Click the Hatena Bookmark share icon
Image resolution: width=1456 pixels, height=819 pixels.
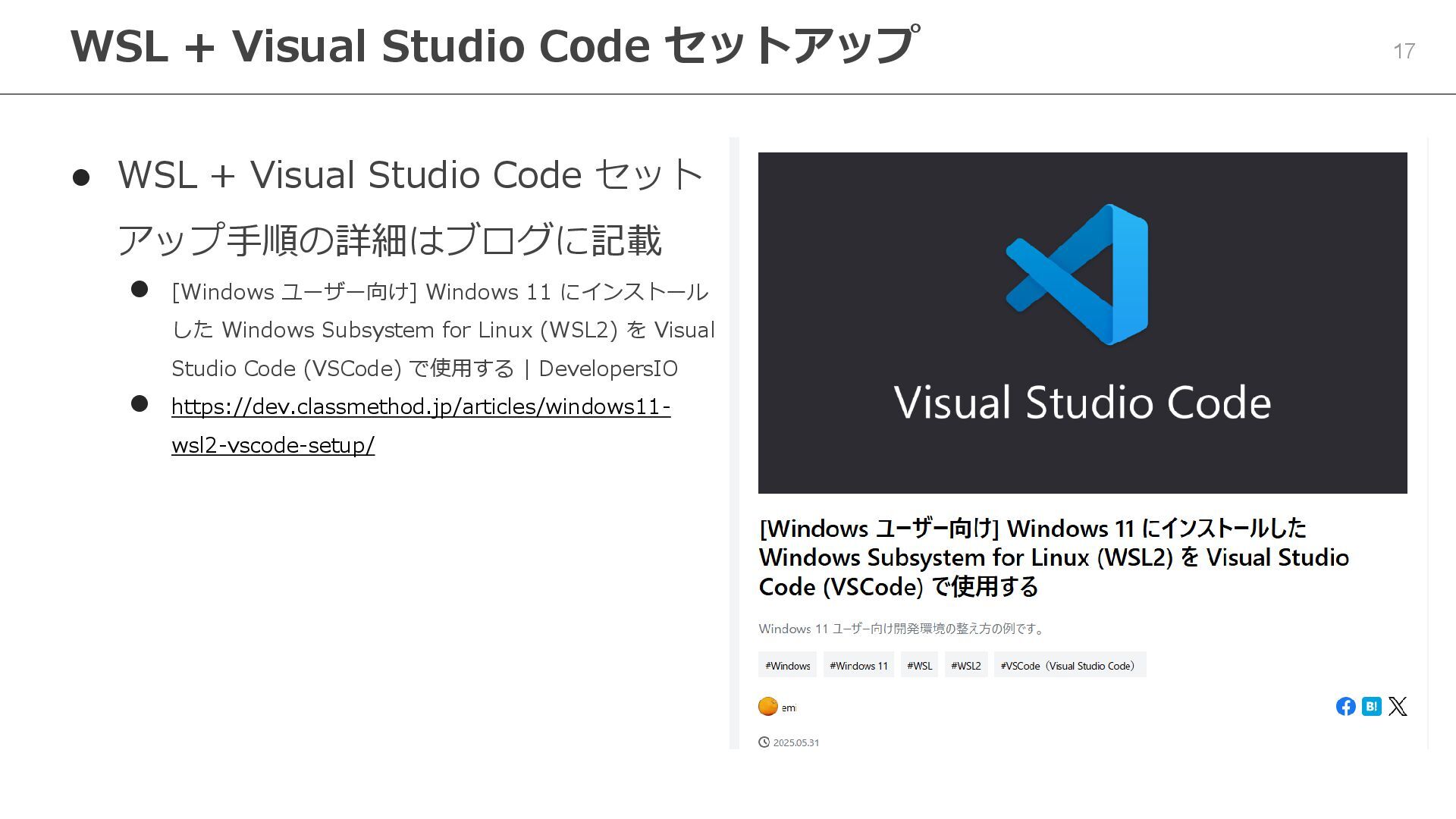[x=1371, y=706]
